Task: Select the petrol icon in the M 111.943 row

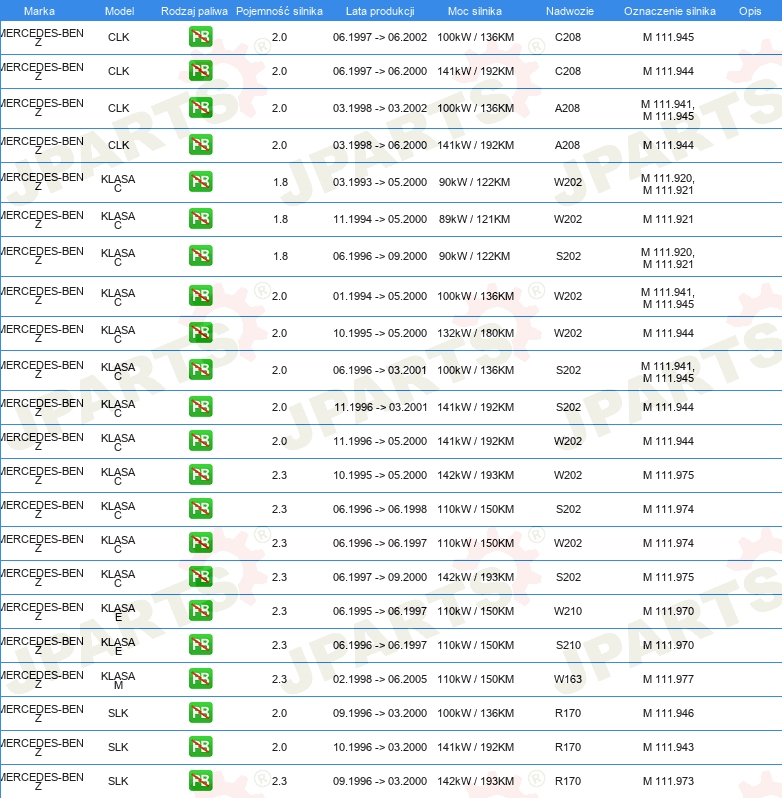Action: tap(200, 747)
